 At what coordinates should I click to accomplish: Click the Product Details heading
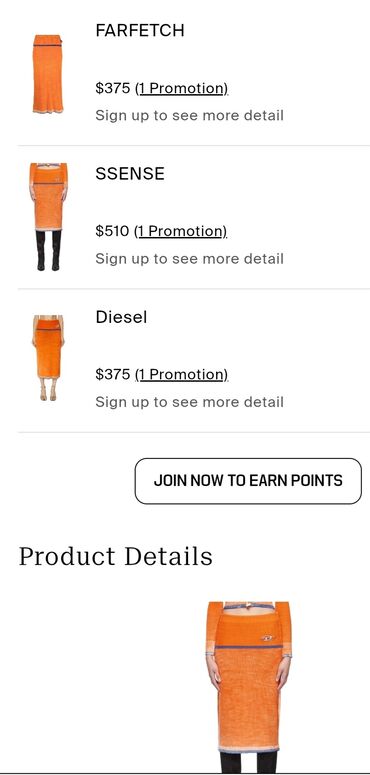tap(116, 557)
